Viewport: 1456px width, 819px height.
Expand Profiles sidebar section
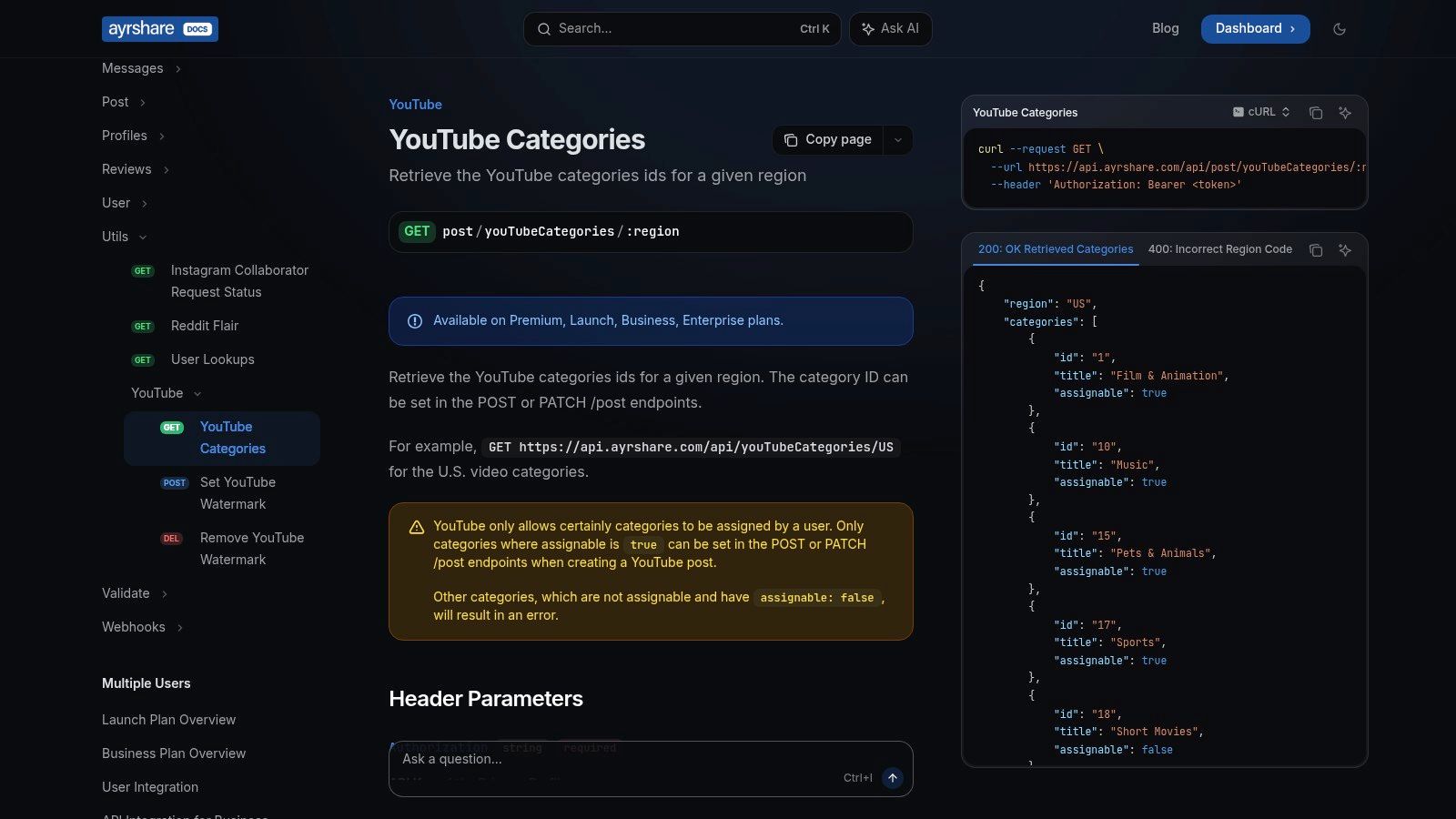pyautogui.click(x=134, y=136)
